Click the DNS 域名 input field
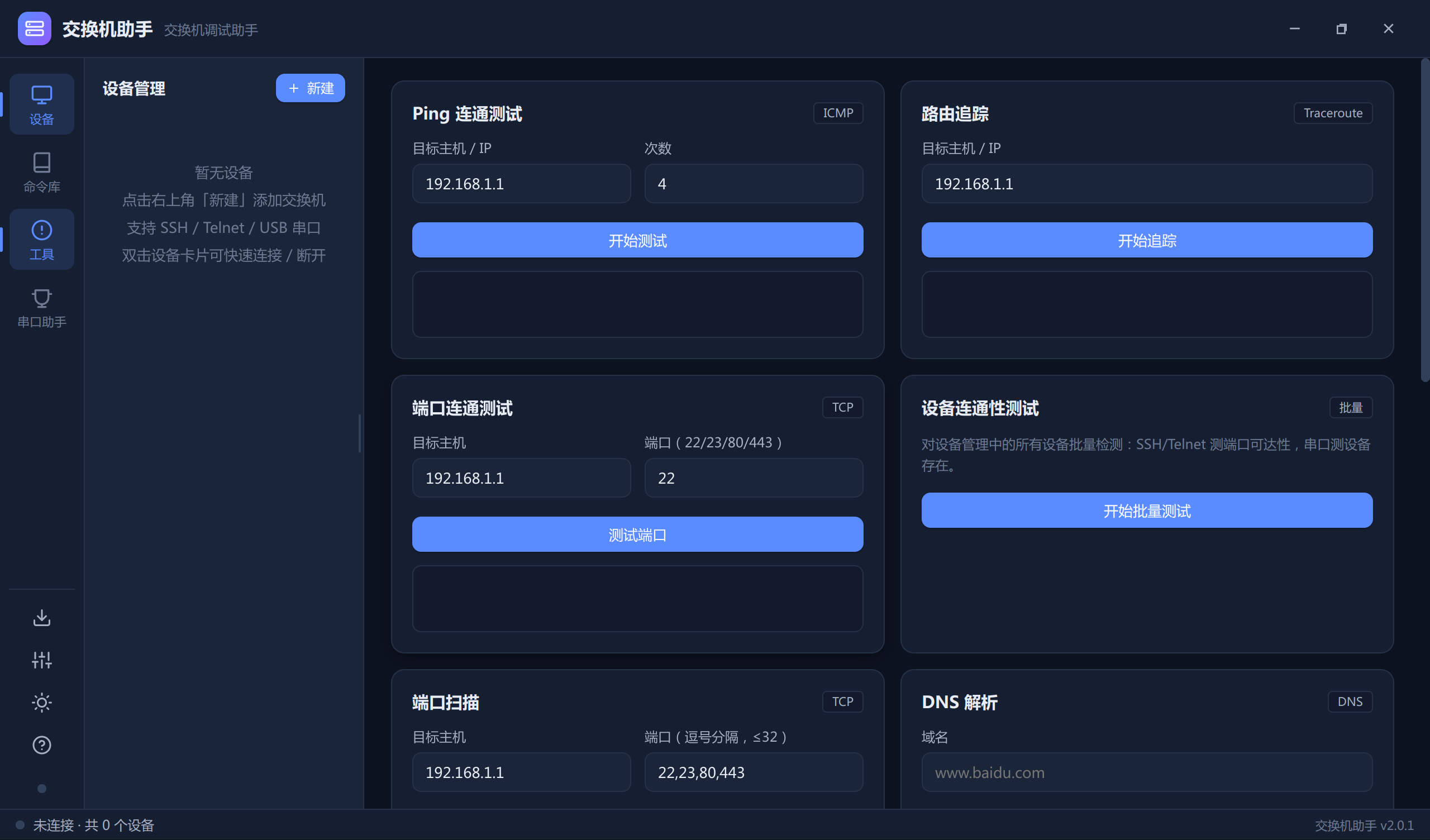 (x=1147, y=772)
